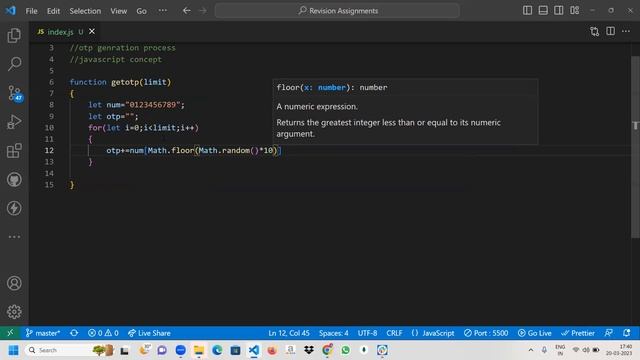Open Dropbox from the taskbar
Image resolution: width=640 pixels, height=360 pixels.
[309, 350]
